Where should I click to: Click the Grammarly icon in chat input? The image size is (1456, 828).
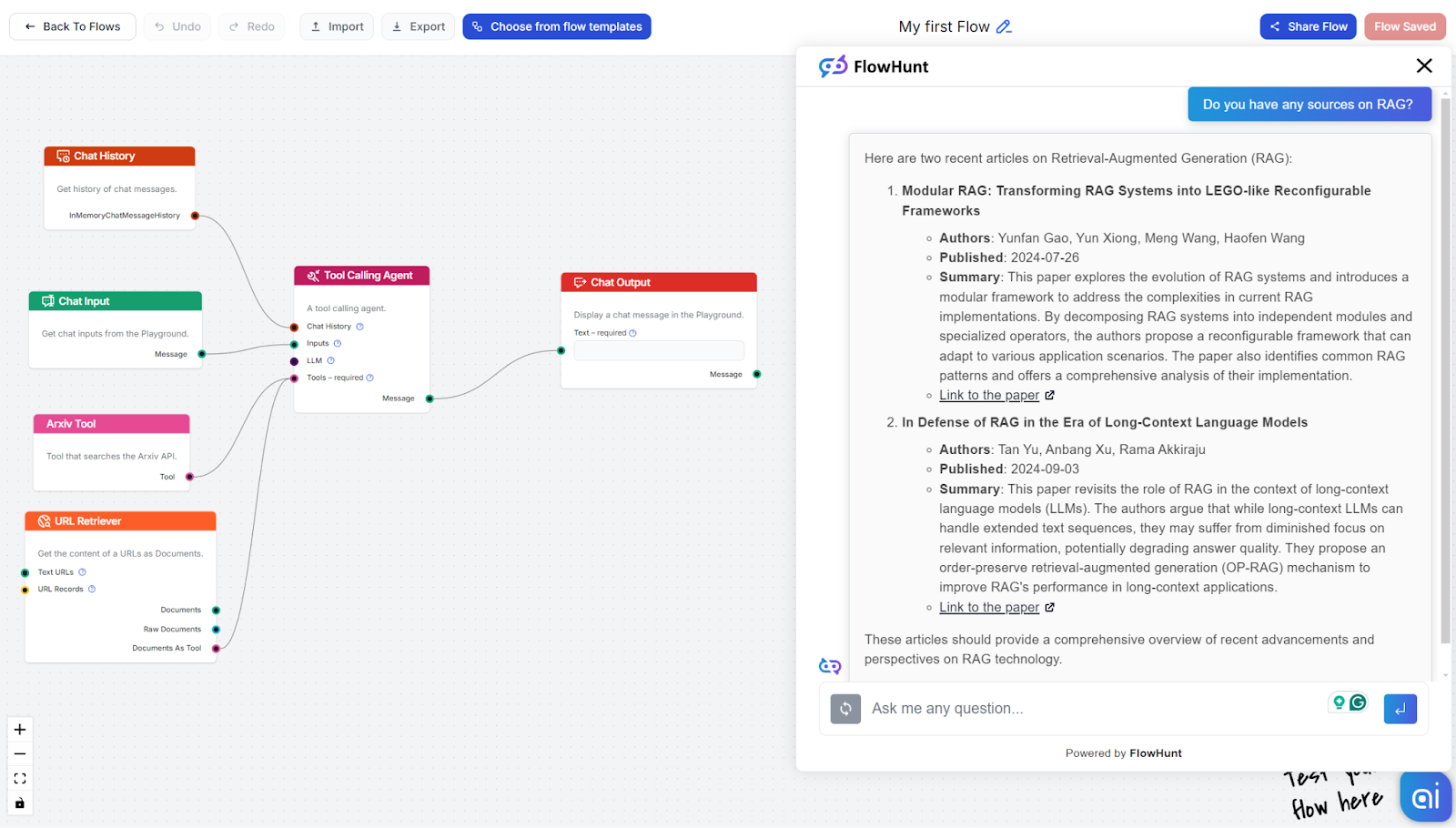click(x=1359, y=702)
